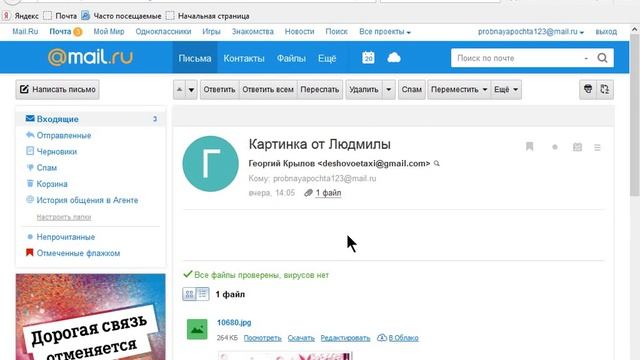Viewport: 640px width, 360px height.
Task: Save attachment В Облако
Action: [398, 338]
